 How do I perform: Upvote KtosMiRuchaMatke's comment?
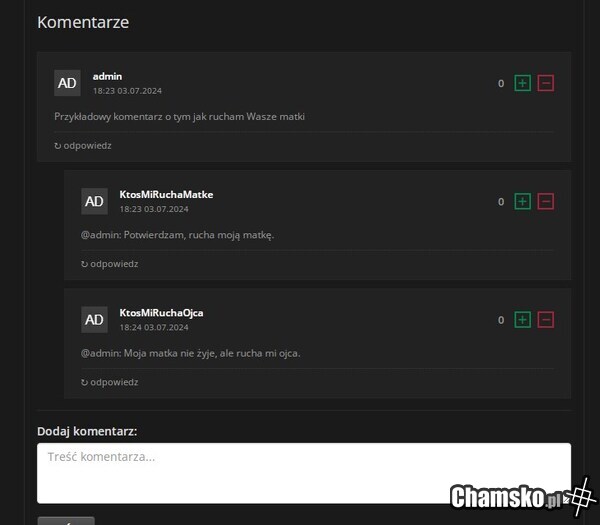tap(522, 201)
